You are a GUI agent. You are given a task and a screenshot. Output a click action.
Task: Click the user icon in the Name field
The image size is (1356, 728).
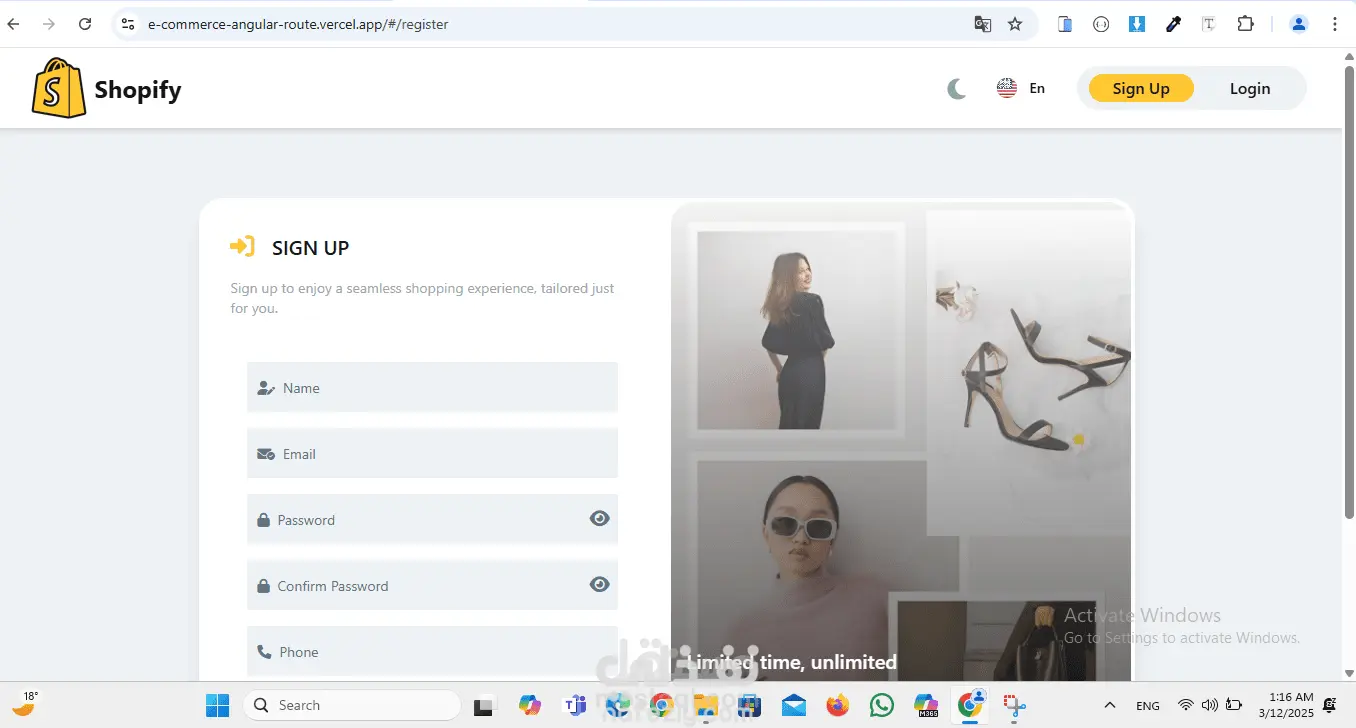265,388
